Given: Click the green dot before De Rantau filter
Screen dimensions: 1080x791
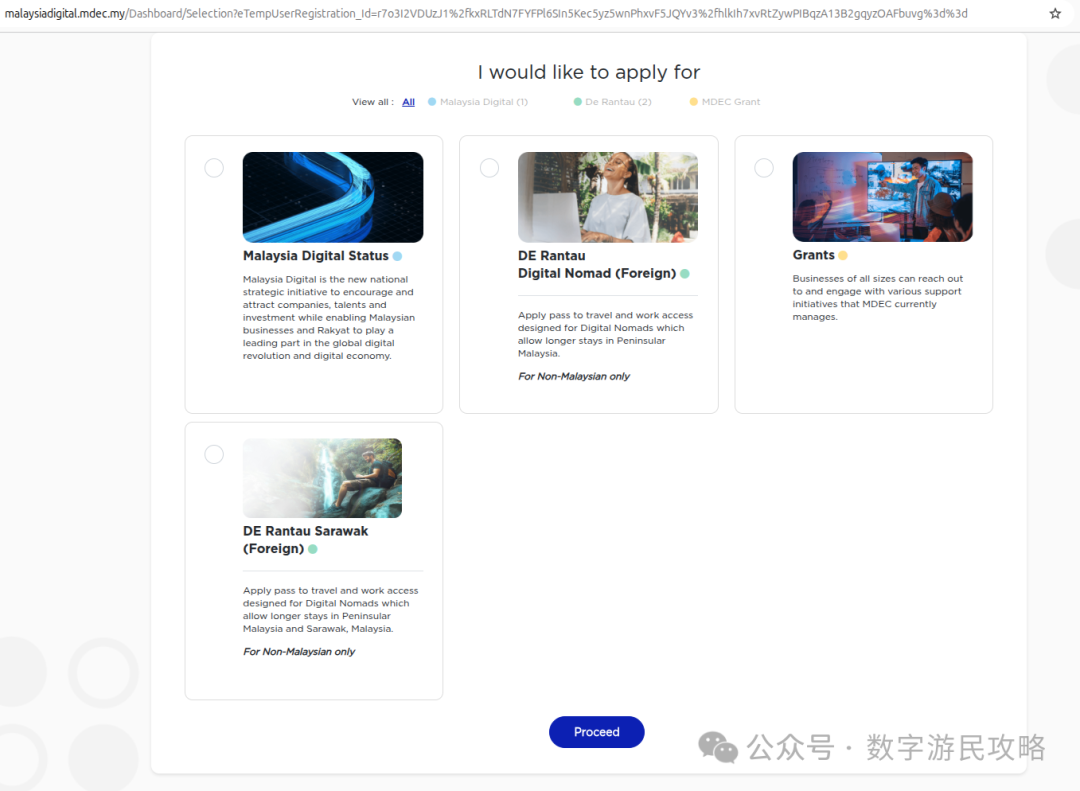Looking at the screenshot, I should [578, 102].
